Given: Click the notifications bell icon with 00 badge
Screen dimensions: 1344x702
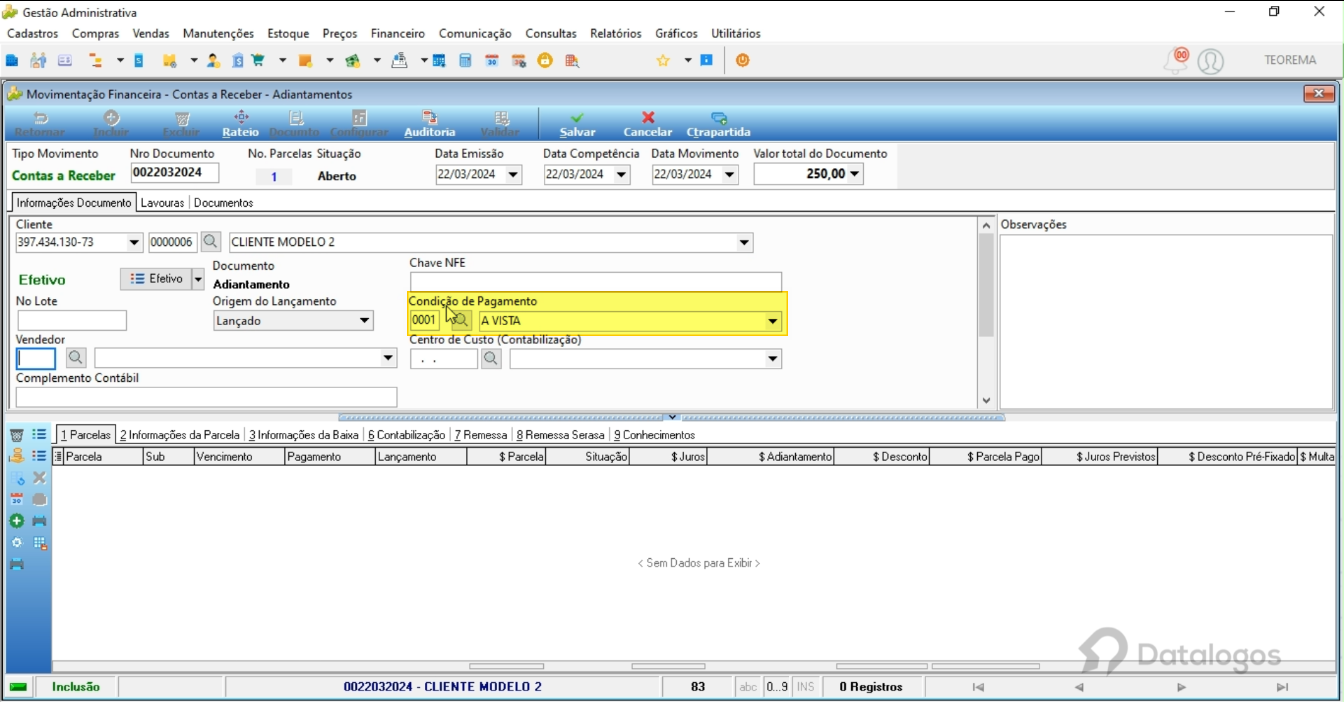Looking at the screenshot, I should [x=1176, y=60].
